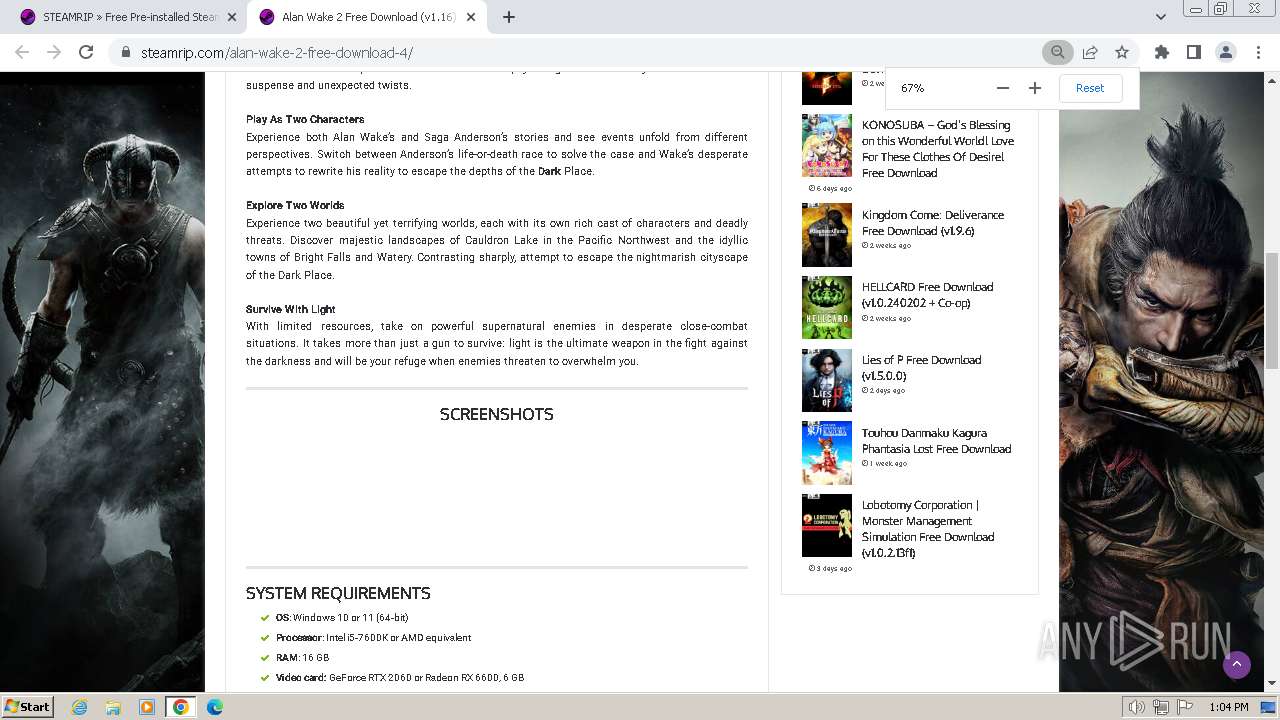Viewport: 1280px width, 720px height.
Task: Bookmark this page with the star icon
Action: pyautogui.click(x=1122, y=52)
